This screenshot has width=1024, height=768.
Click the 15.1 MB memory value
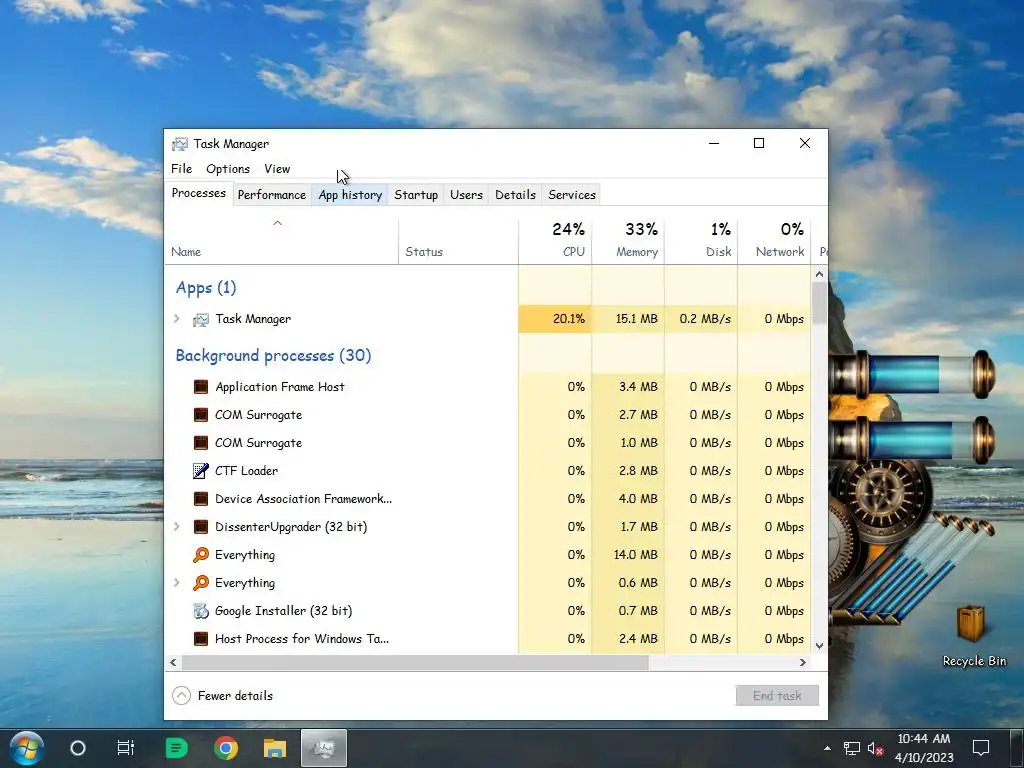[x=636, y=319]
